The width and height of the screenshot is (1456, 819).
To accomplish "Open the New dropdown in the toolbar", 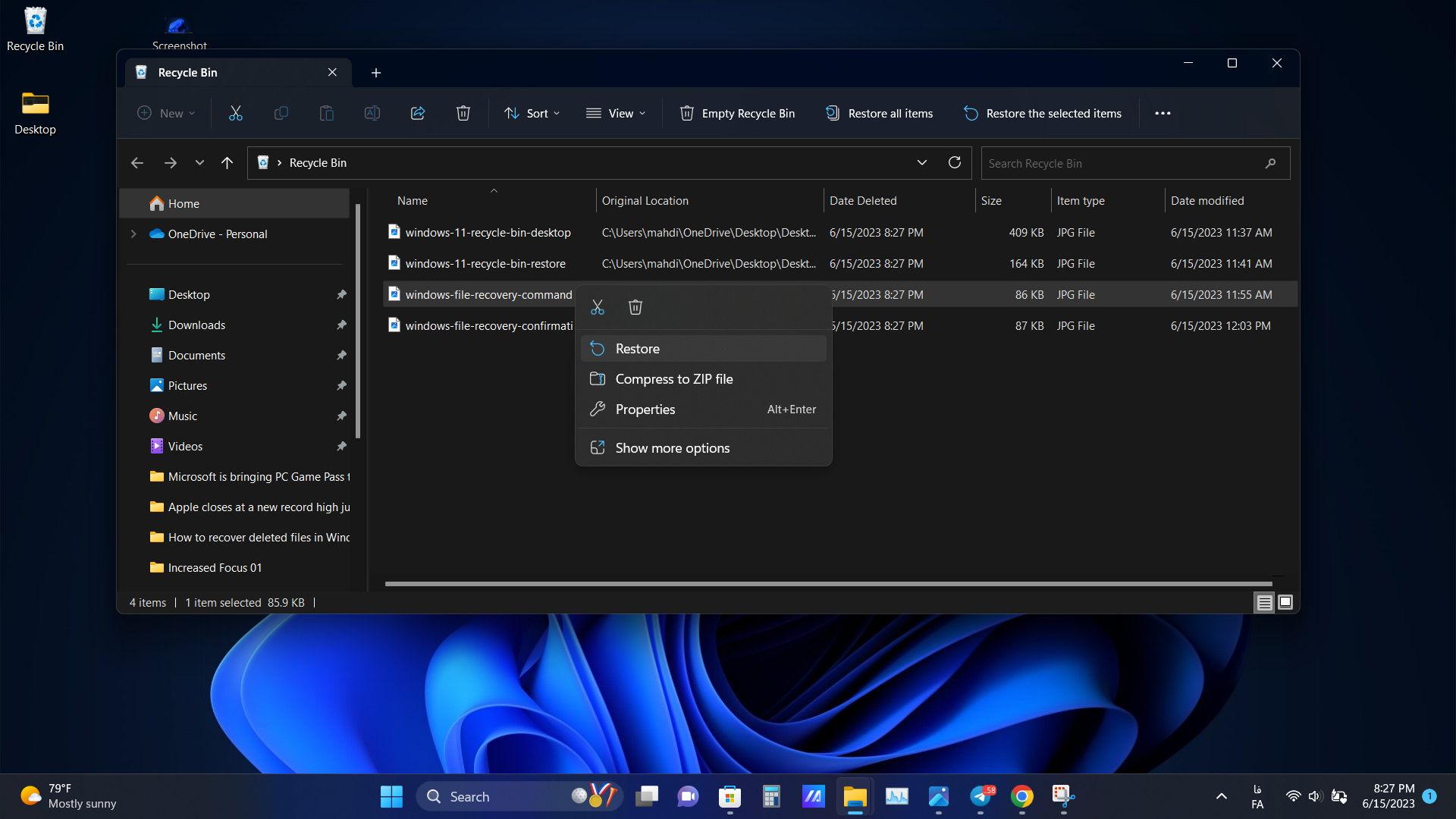I will point(166,113).
